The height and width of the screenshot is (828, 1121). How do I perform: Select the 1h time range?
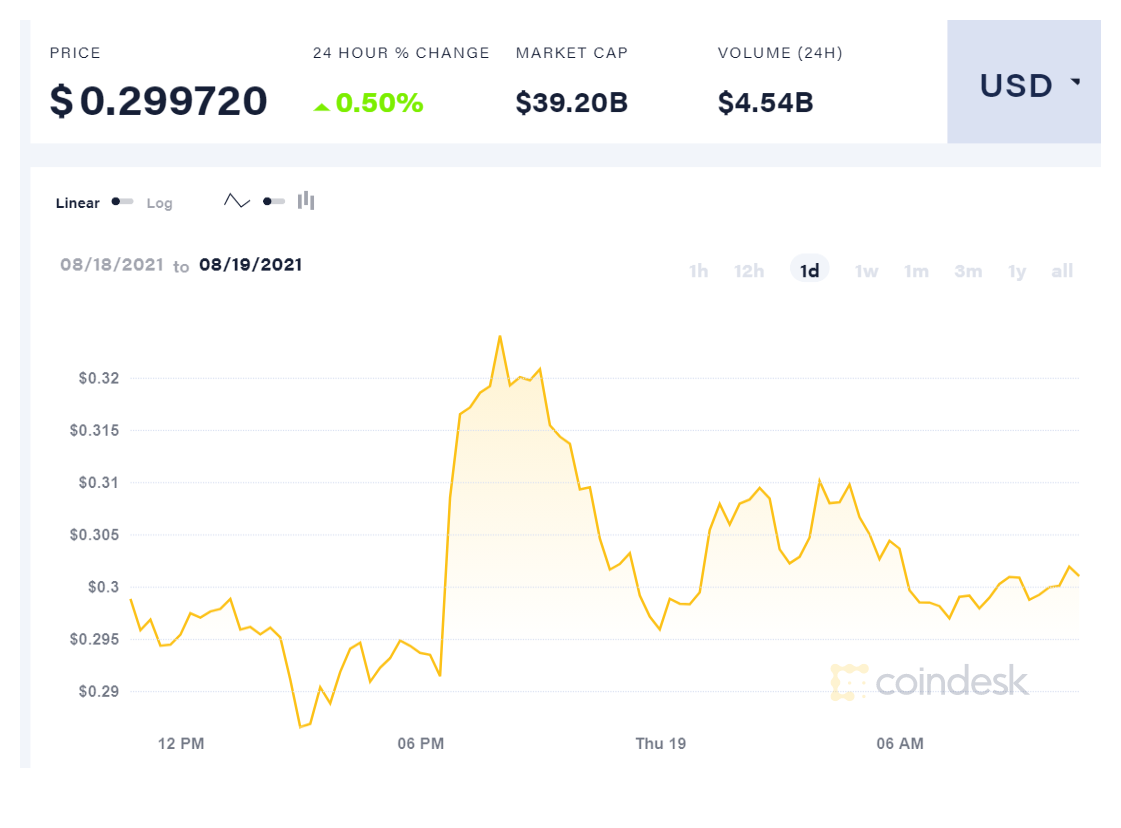[698, 271]
